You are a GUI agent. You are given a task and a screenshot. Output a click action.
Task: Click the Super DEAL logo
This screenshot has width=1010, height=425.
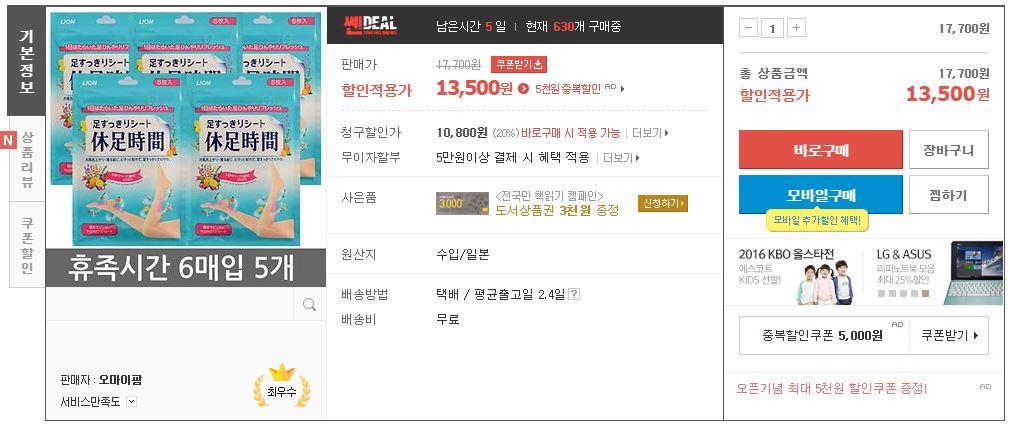371,26
